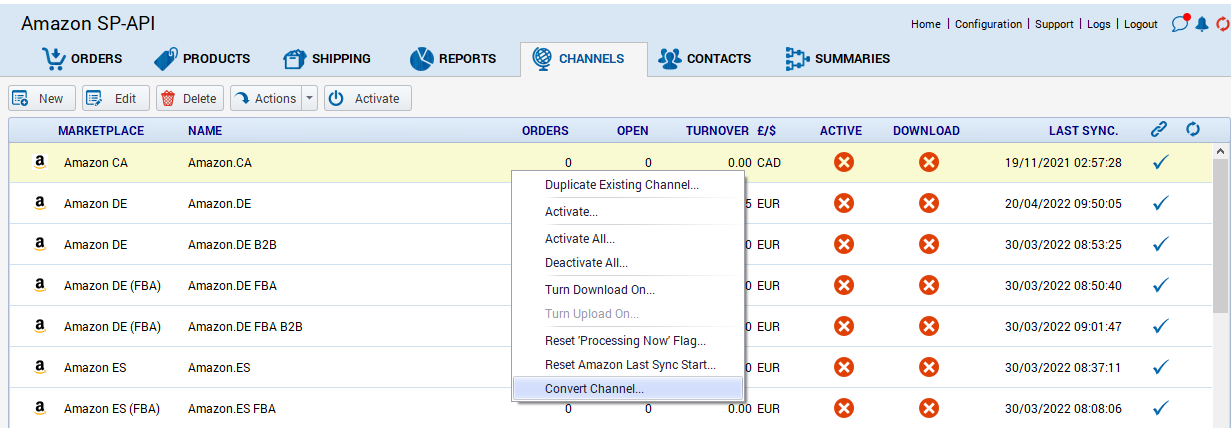Click last sync 20/04/2022 09:50:05
Image resolution: width=1231 pixels, height=428 pixels.
coord(1063,203)
